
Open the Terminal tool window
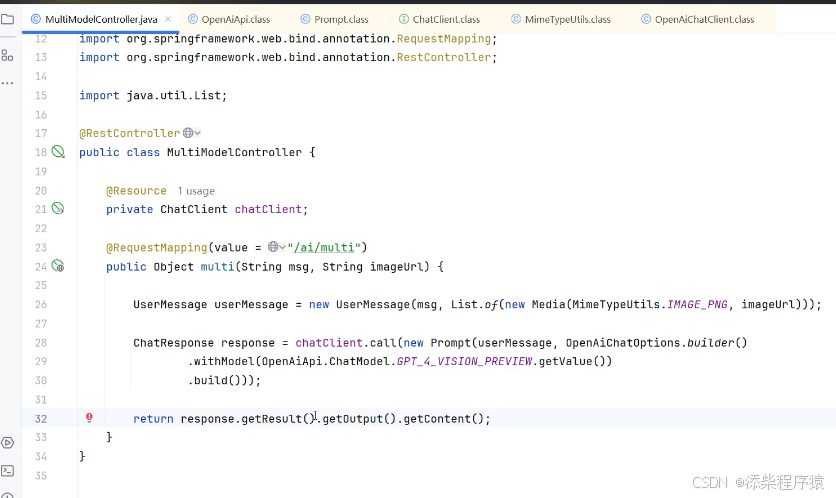click(x=7, y=471)
